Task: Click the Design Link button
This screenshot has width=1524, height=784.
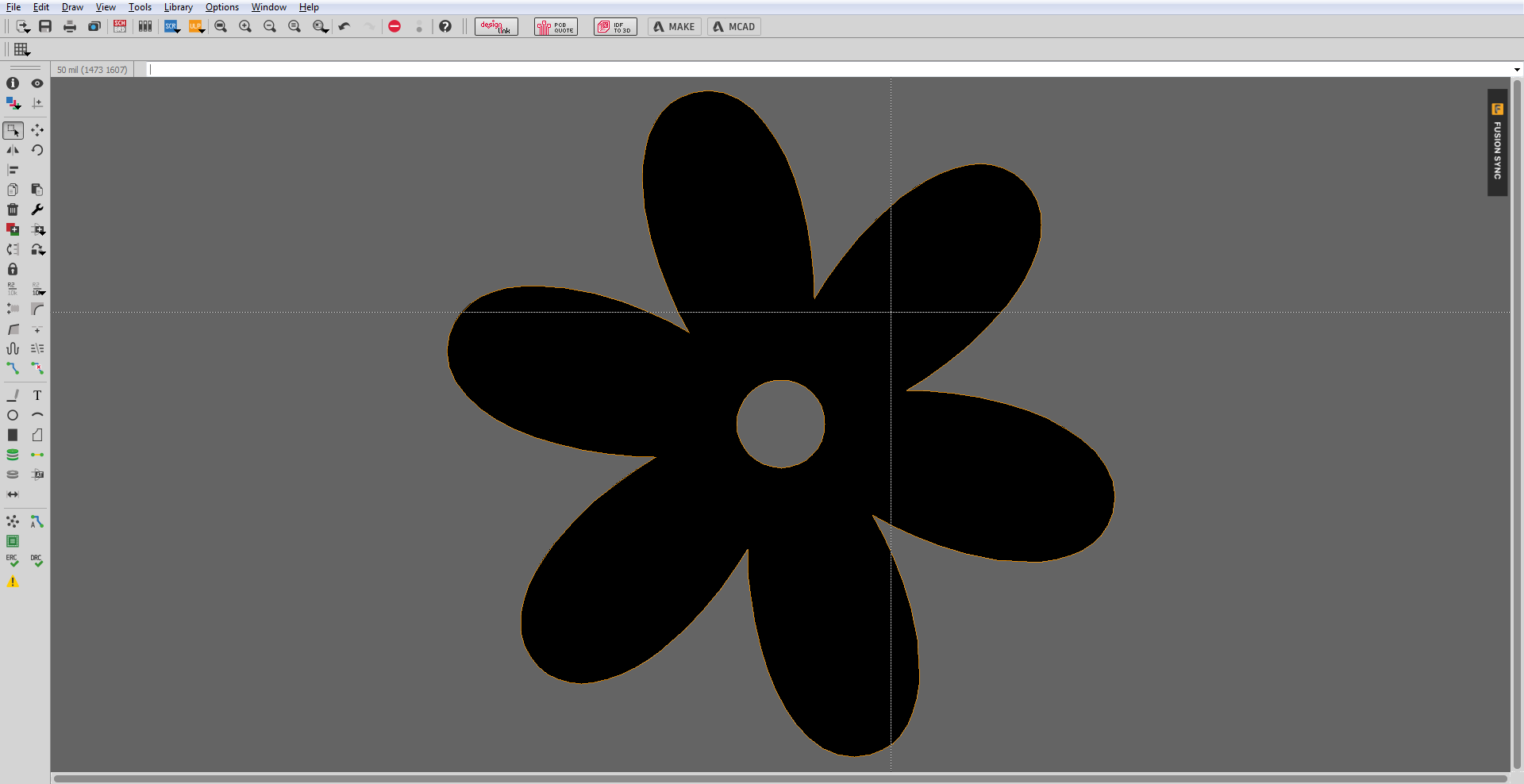Action: [x=496, y=26]
